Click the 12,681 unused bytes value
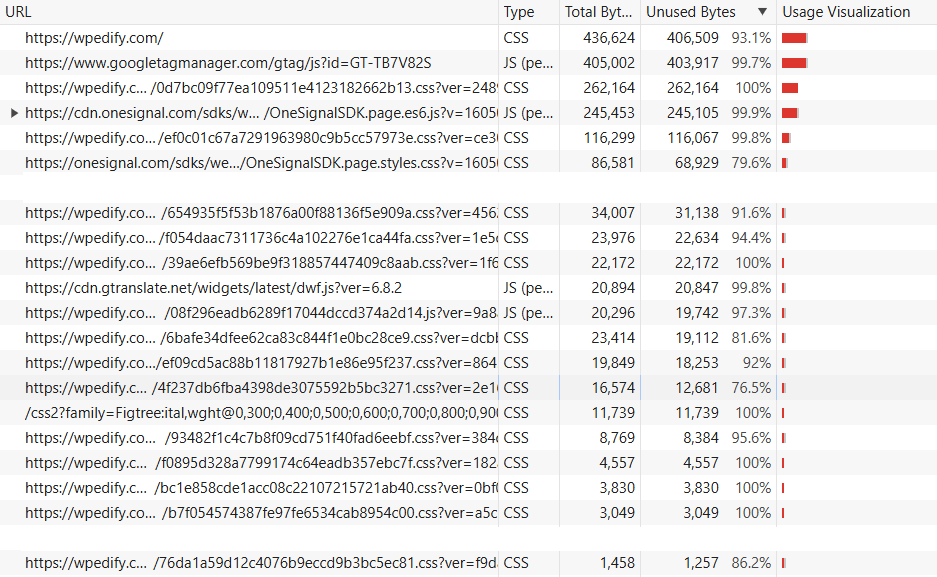937x577 pixels. tap(696, 389)
